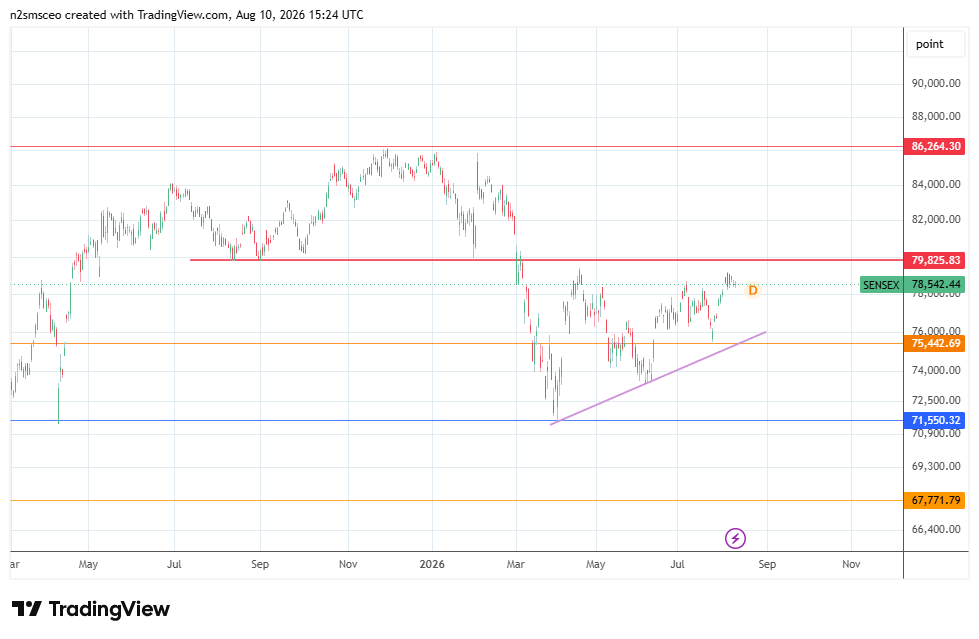The width and height of the screenshot is (979, 639).
Task: Click the 75,442.69 orange price label
Action: (935, 344)
